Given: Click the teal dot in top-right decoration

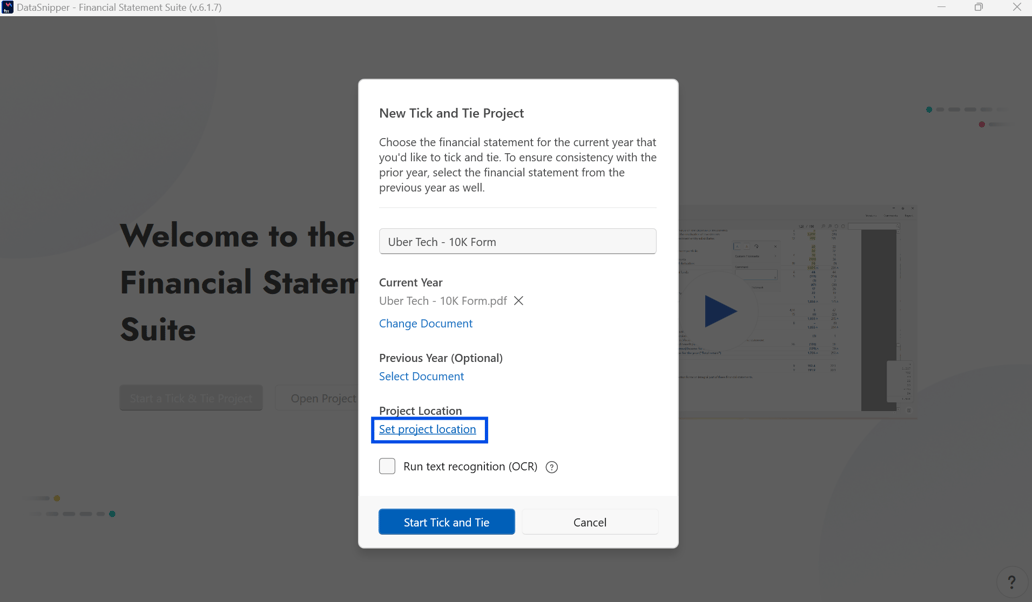Looking at the screenshot, I should point(929,110).
